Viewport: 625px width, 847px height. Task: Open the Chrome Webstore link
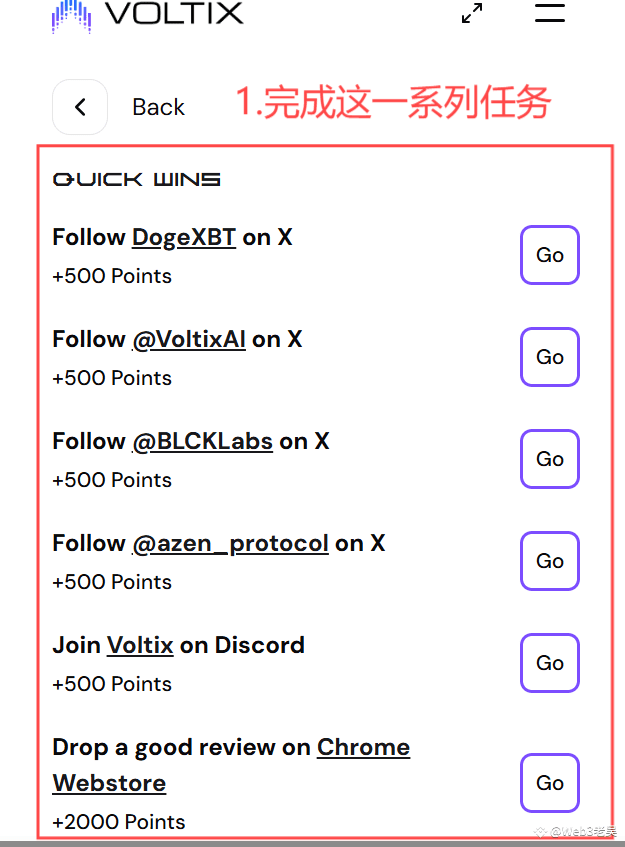(231, 765)
